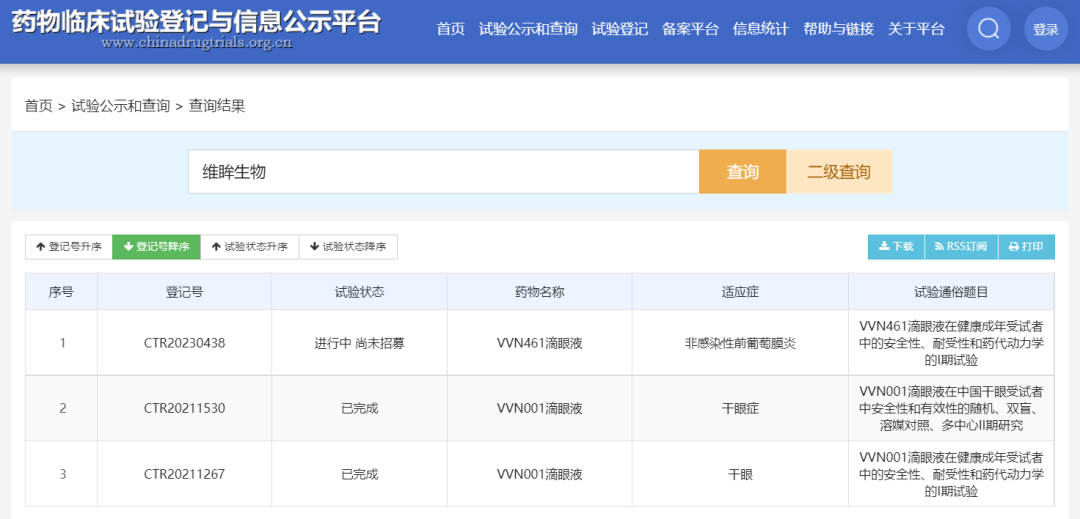
Task: Sort by 登记号降序
Action: click(x=156, y=247)
